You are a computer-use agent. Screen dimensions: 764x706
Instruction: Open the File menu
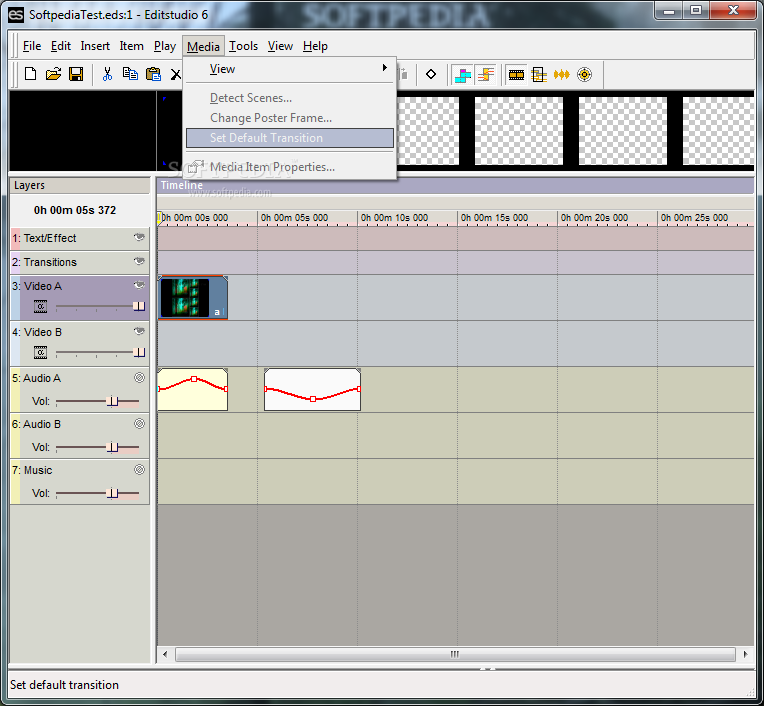tap(32, 46)
